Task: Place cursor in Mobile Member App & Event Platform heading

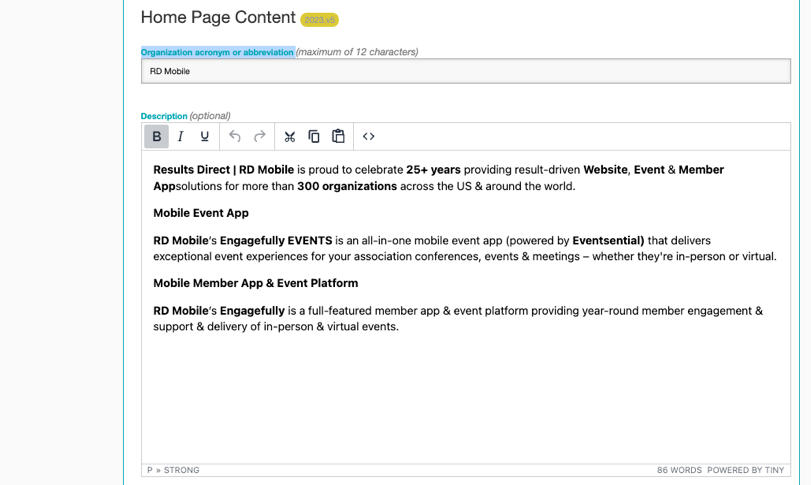Action: tap(255, 283)
